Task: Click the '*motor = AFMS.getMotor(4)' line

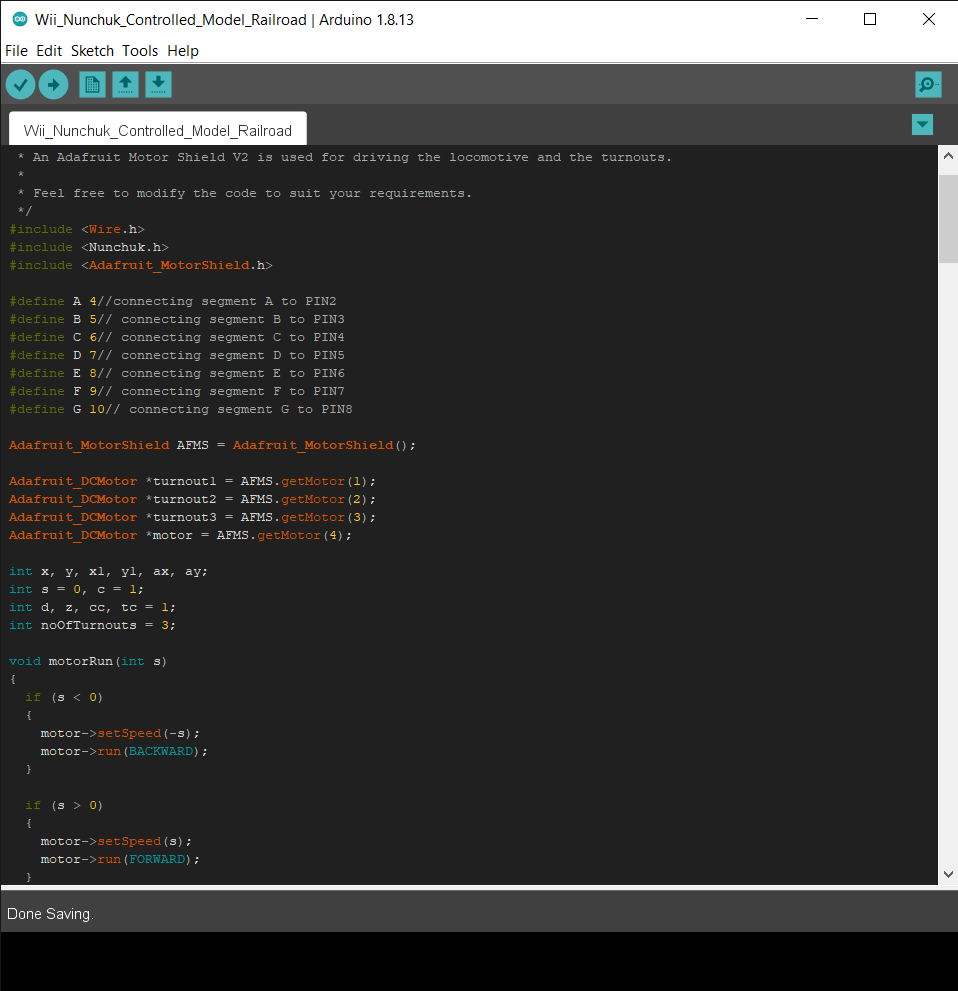Action: click(x=180, y=535)
